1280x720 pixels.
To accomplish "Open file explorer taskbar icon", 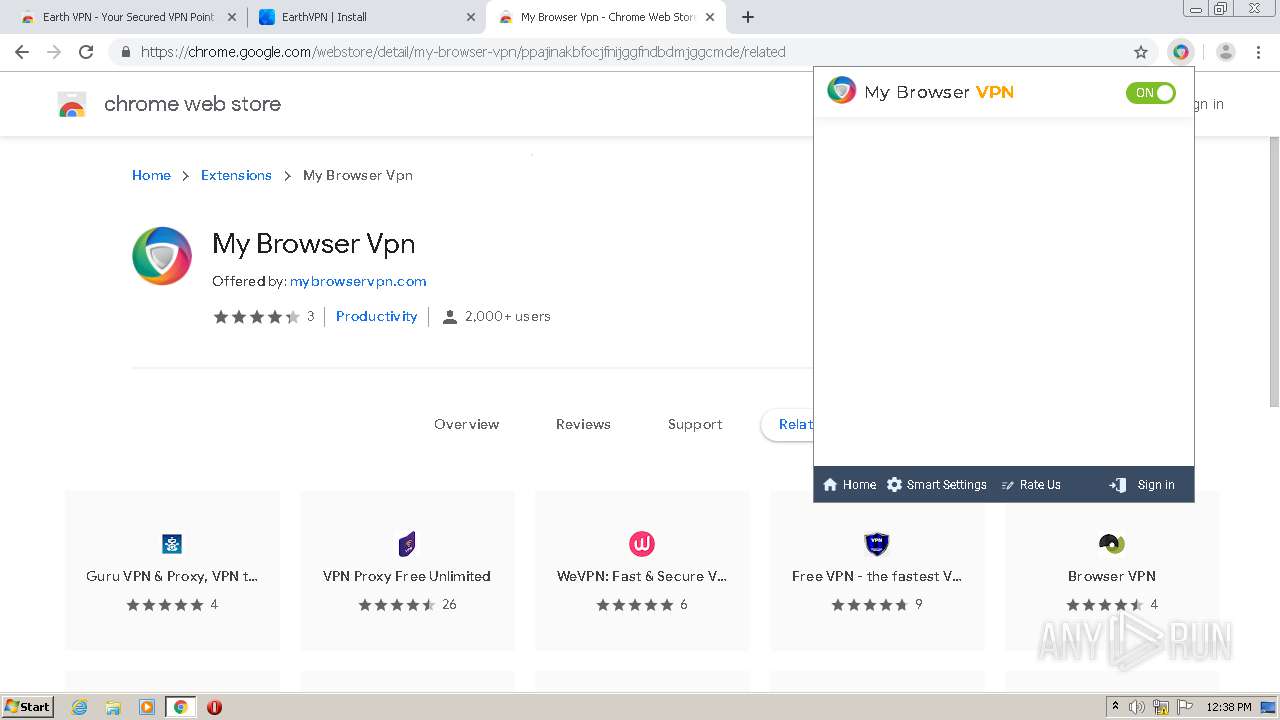I will (113, 707).
